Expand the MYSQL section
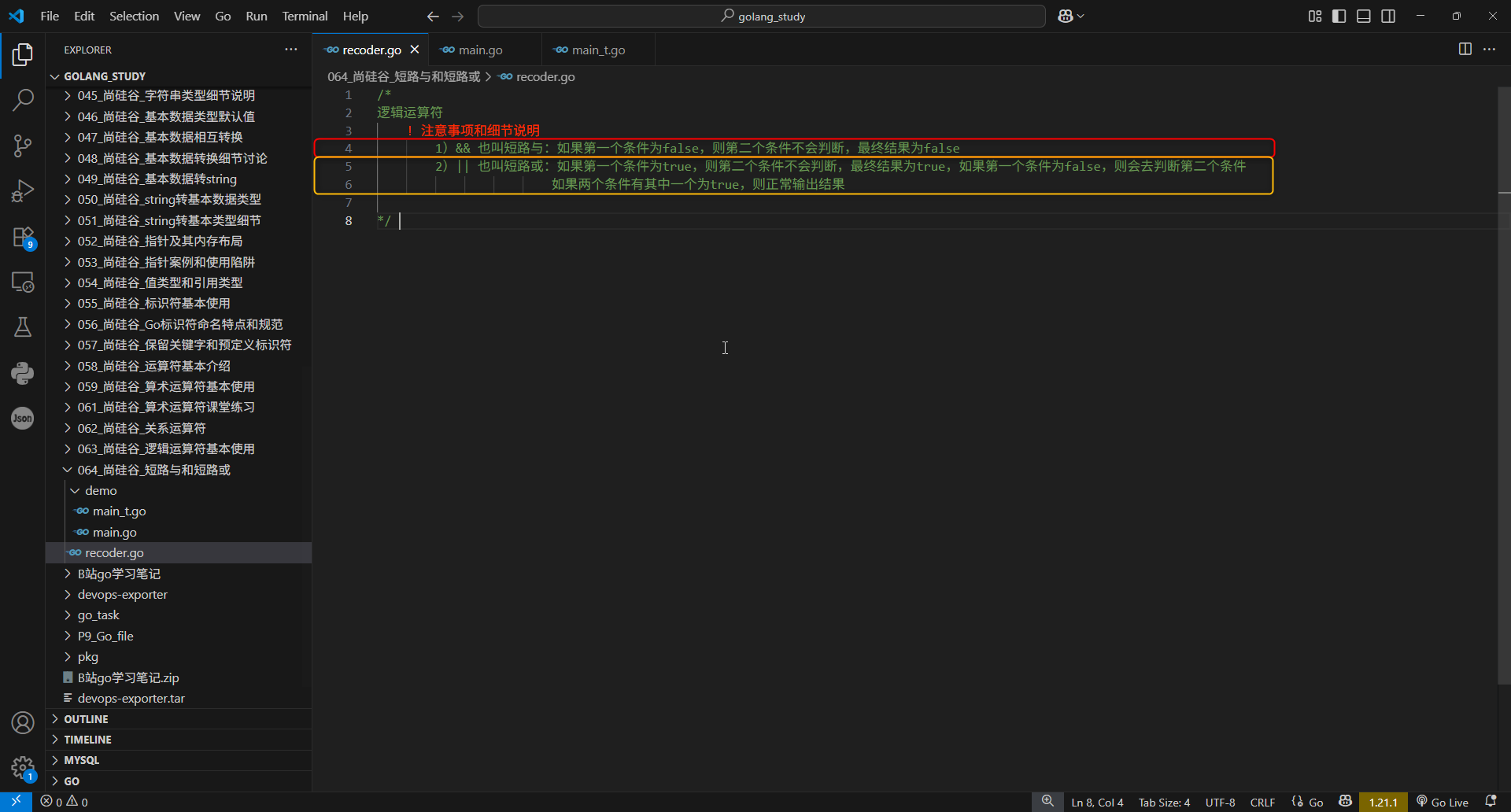 (179, 760)
